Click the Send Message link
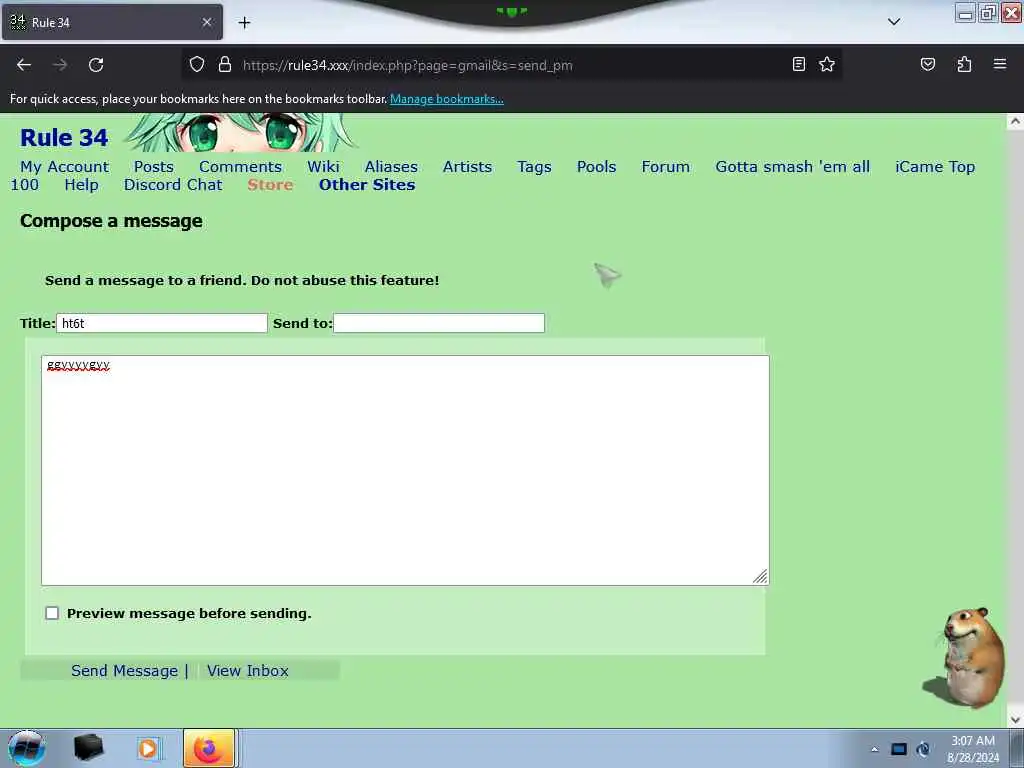 [x=124, y=671]
